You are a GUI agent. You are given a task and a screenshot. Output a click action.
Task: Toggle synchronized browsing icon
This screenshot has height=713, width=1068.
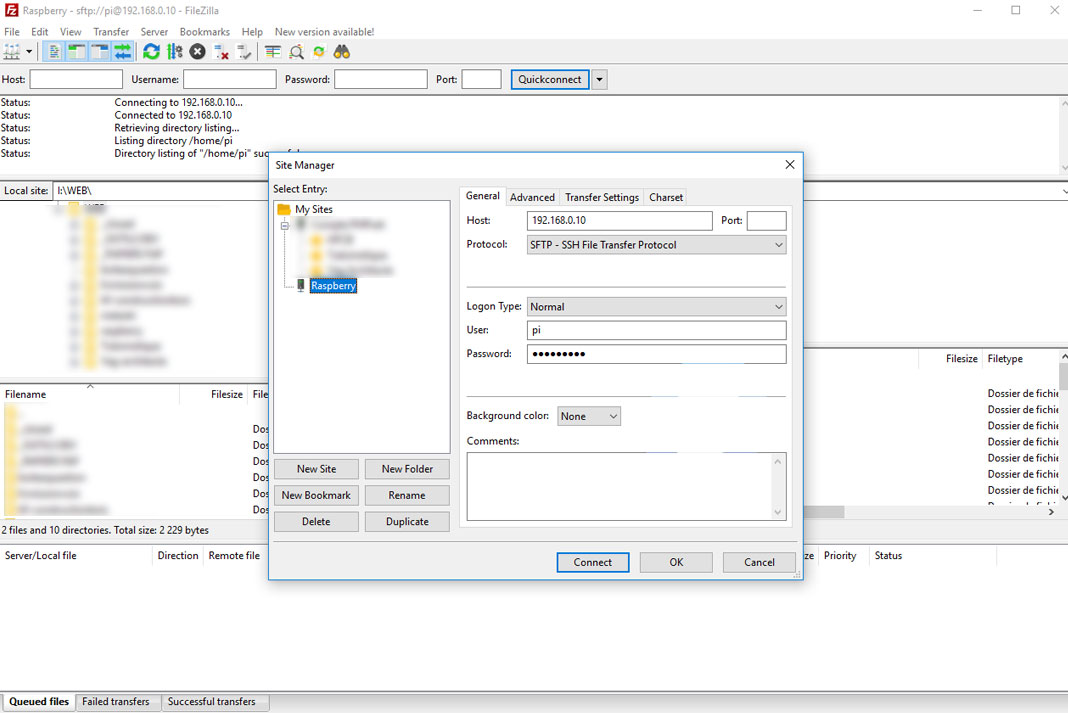coord(319,52)
